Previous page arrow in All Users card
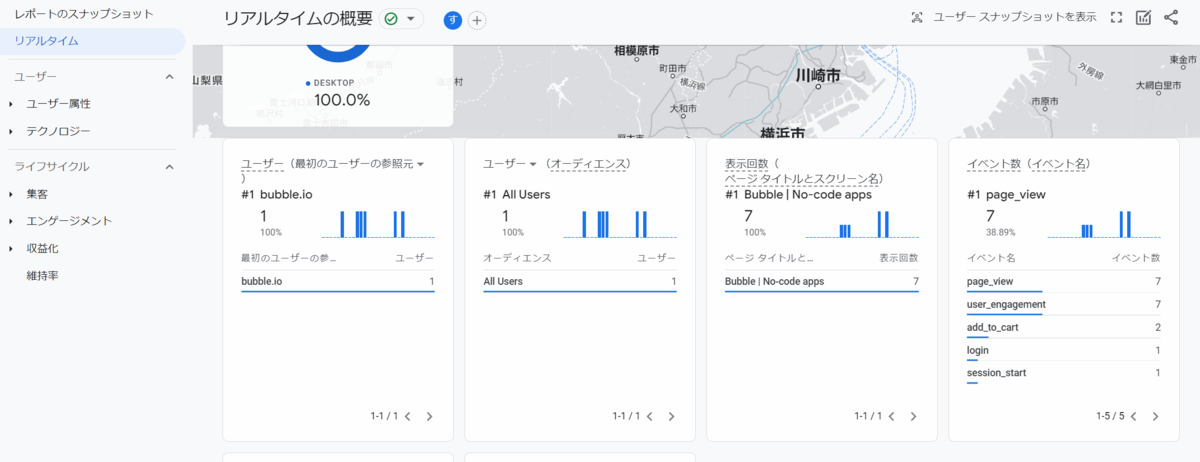Screen dimensions: 1200x462 point(649,416)
